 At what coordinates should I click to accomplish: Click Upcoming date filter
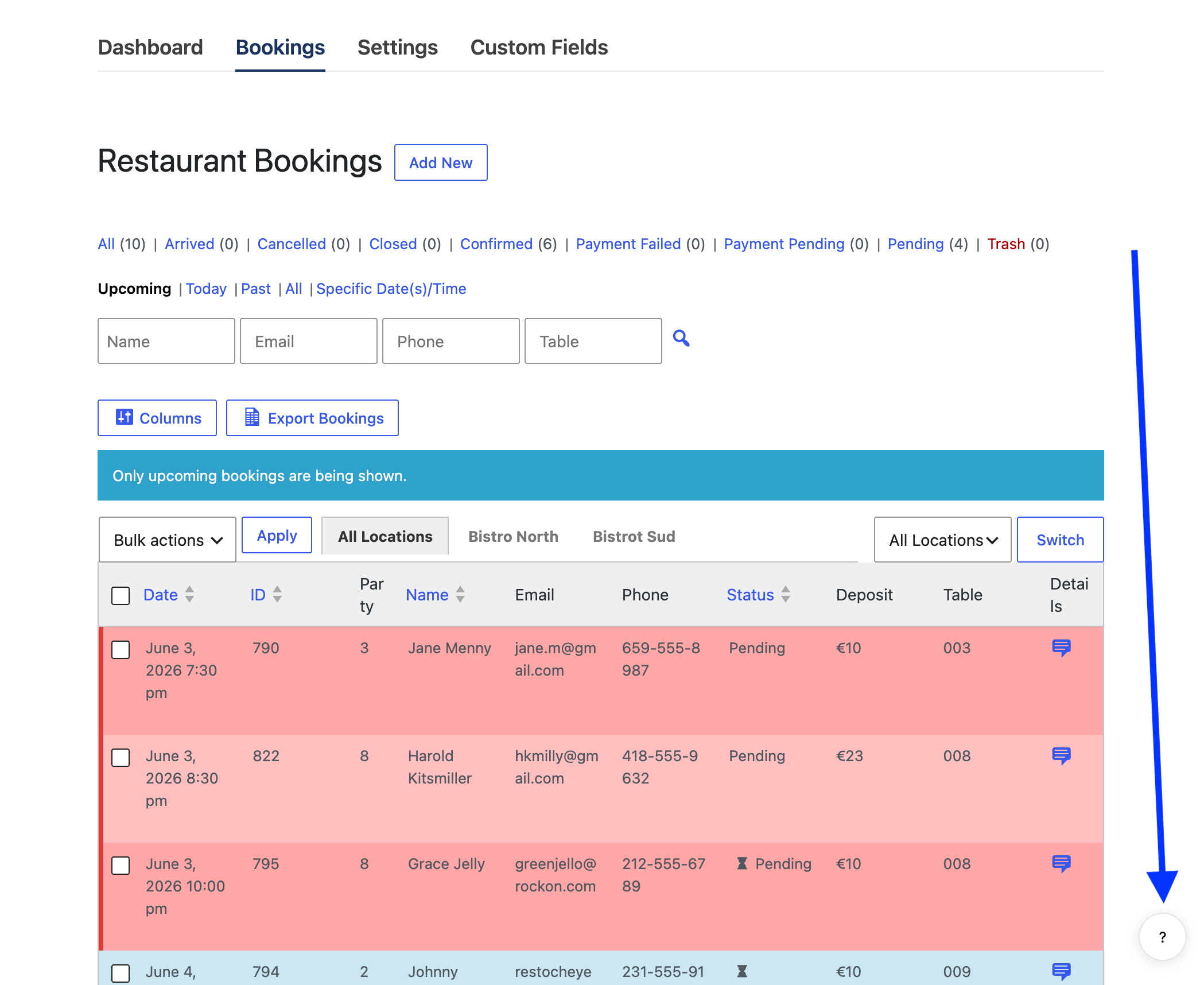[134, 289]
